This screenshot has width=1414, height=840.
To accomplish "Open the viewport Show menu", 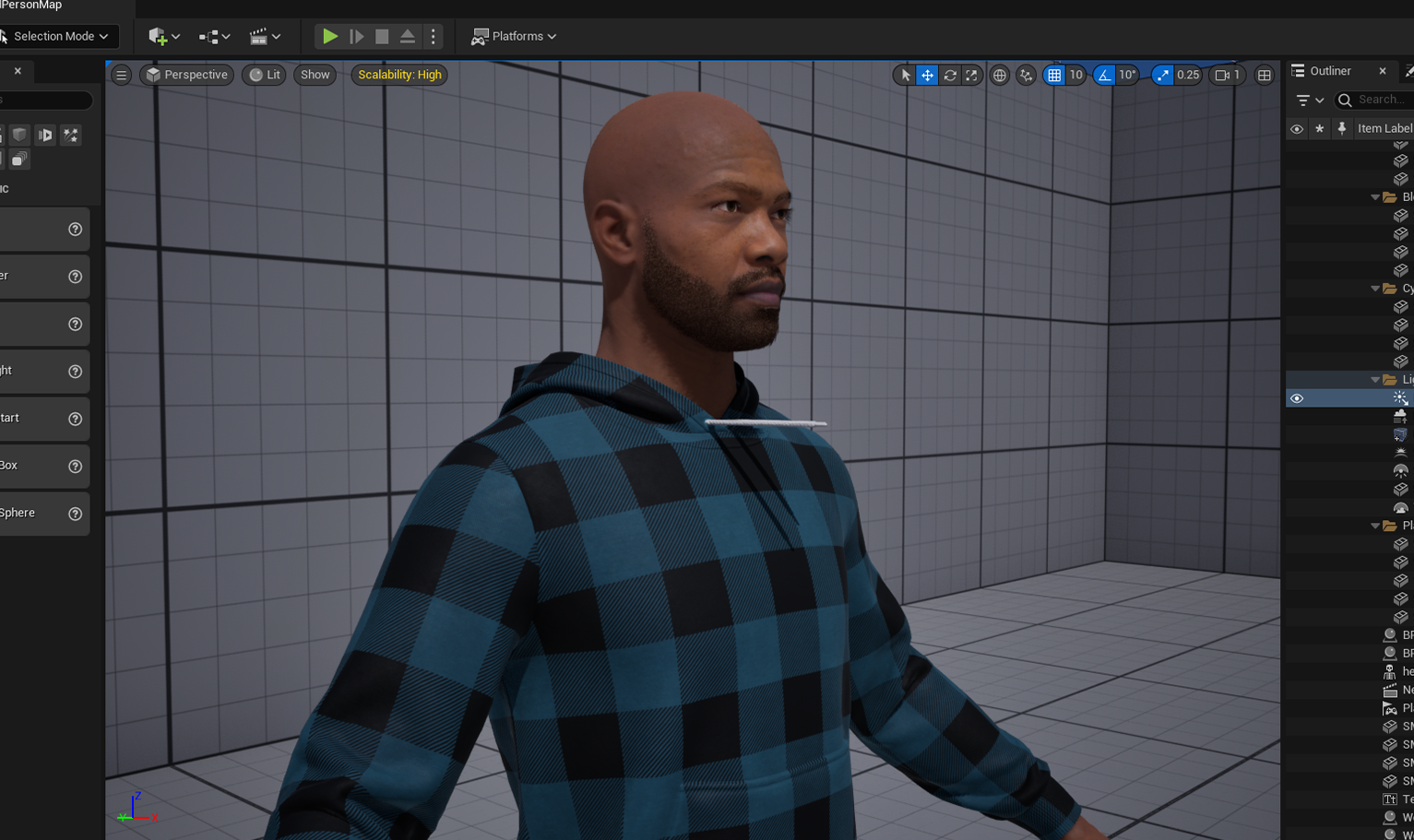I will coord(315,75).
